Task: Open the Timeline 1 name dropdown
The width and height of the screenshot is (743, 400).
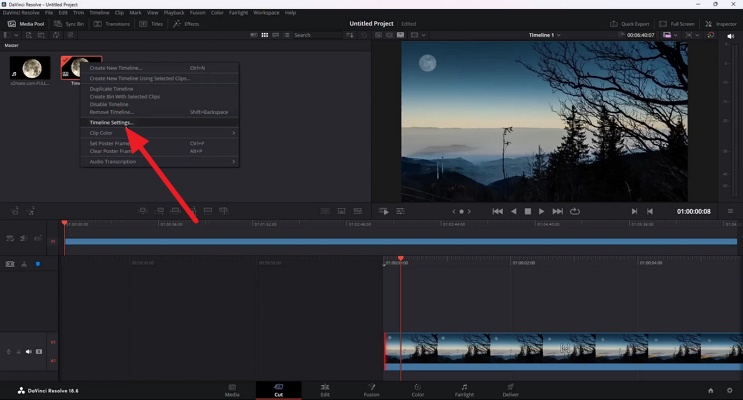Action: tap(543, 35)
